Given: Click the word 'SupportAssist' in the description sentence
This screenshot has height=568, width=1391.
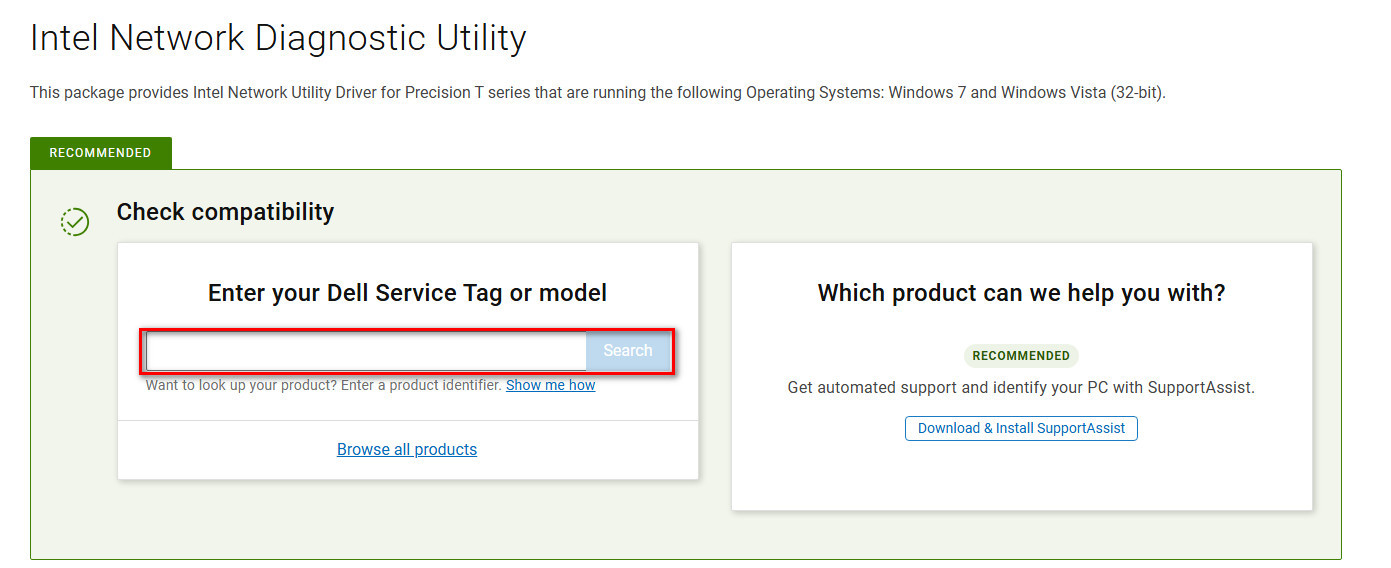Looking at the screenshot, I should tap(1199, 387).
